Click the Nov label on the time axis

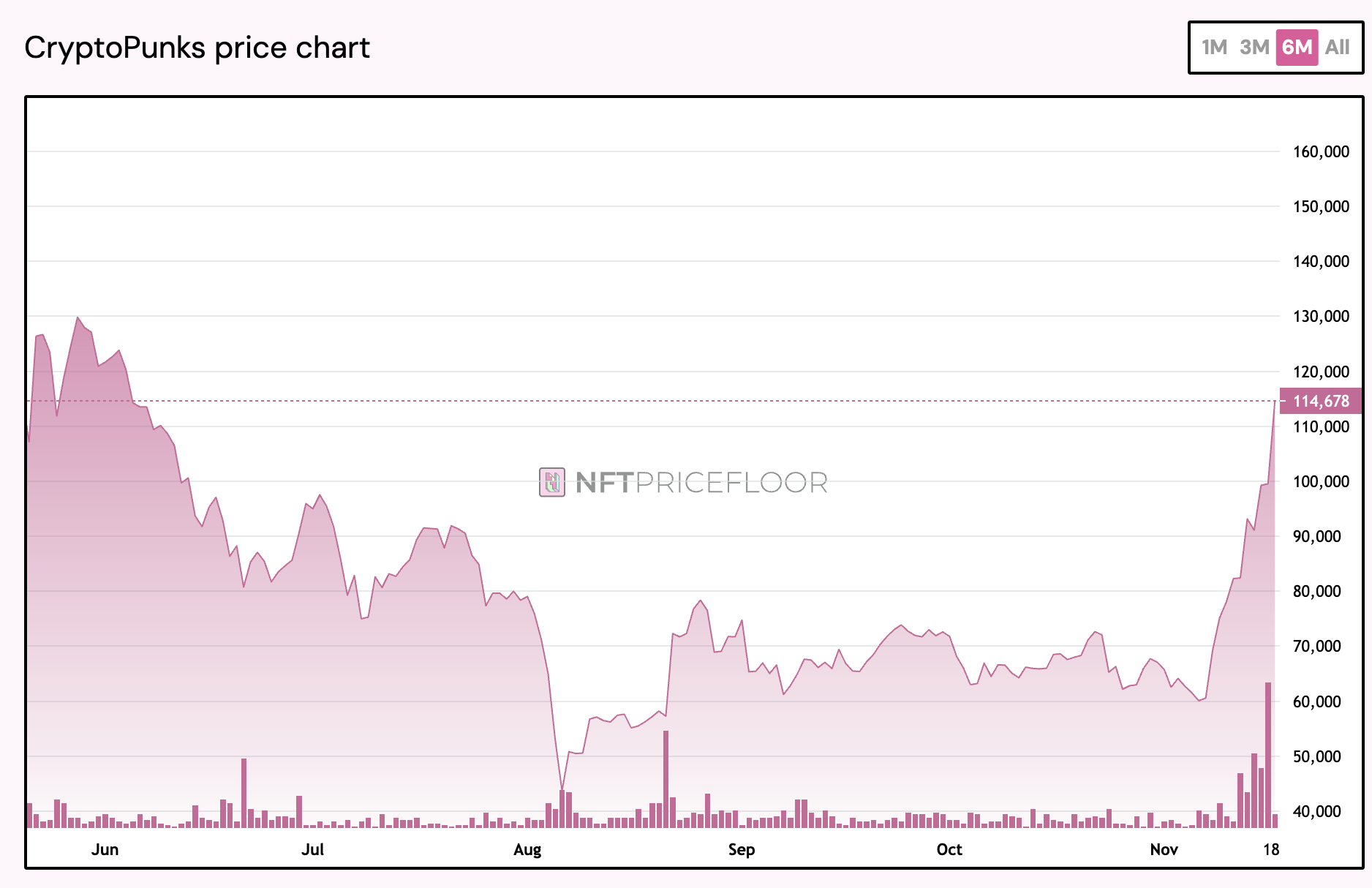point(1164,849)
